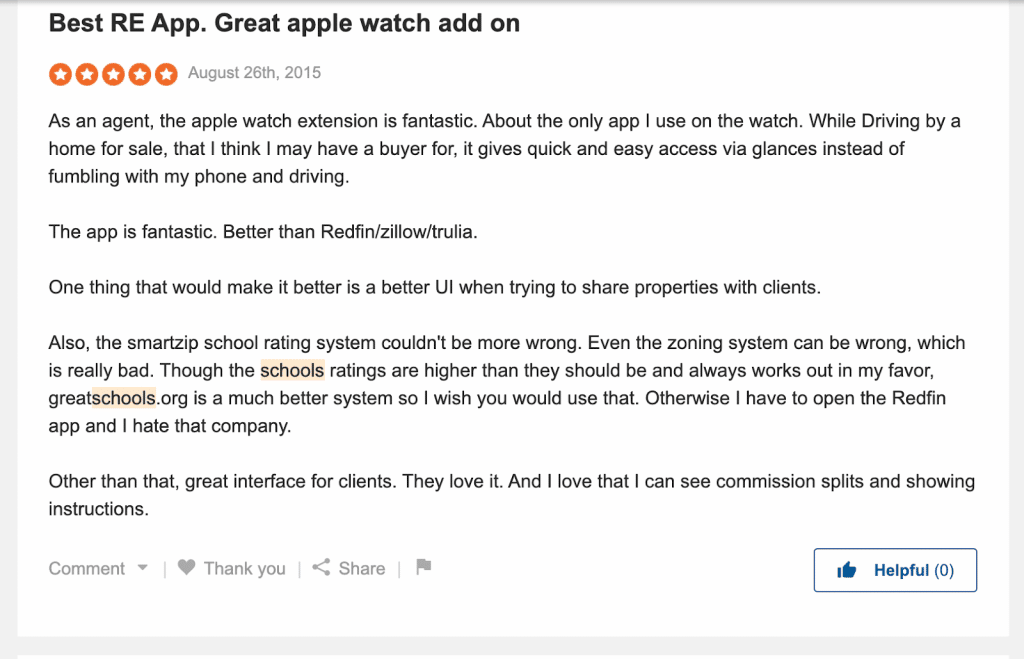Screen dimensions: 1024x659
Task: Click the fifth orange rating star
Action: pos(166,74)
